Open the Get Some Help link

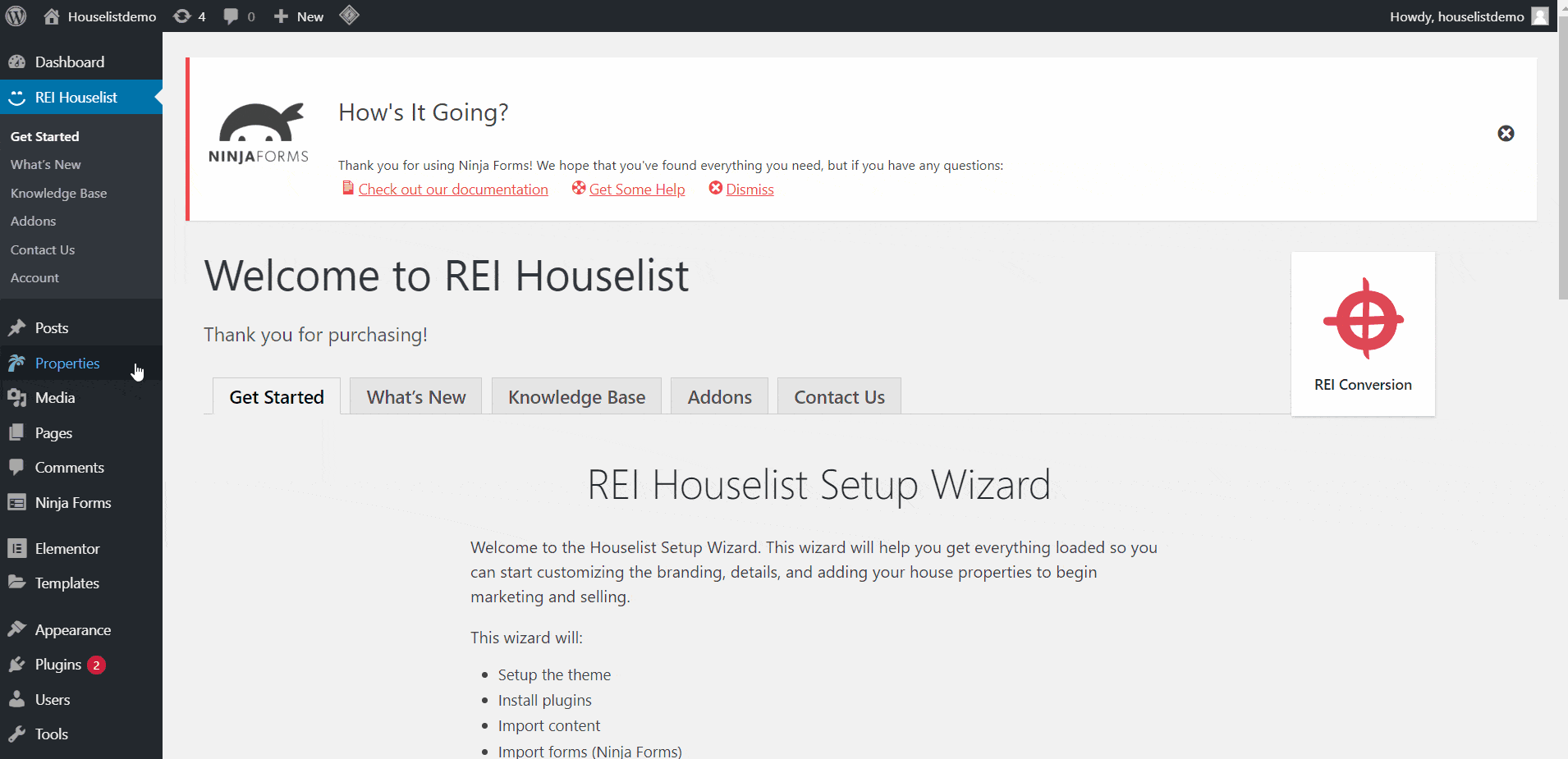click(637, 189)
